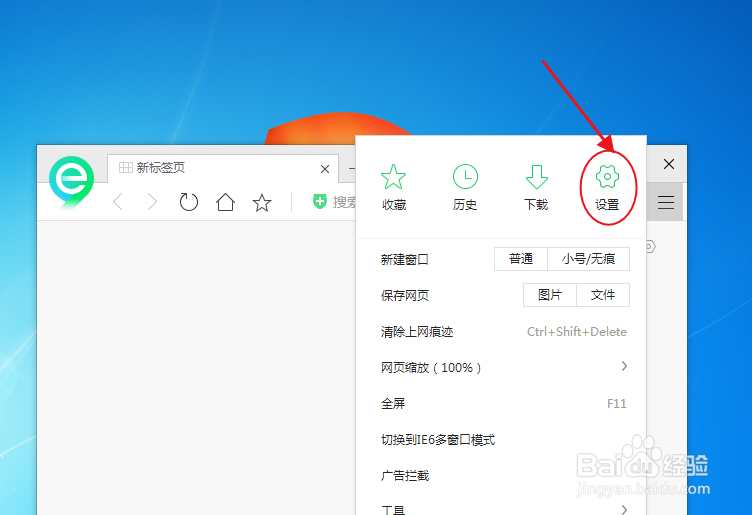This screenshot has height=515, width=752.
Task: Save webpage as 文件
Action: [x=603, y=295]
